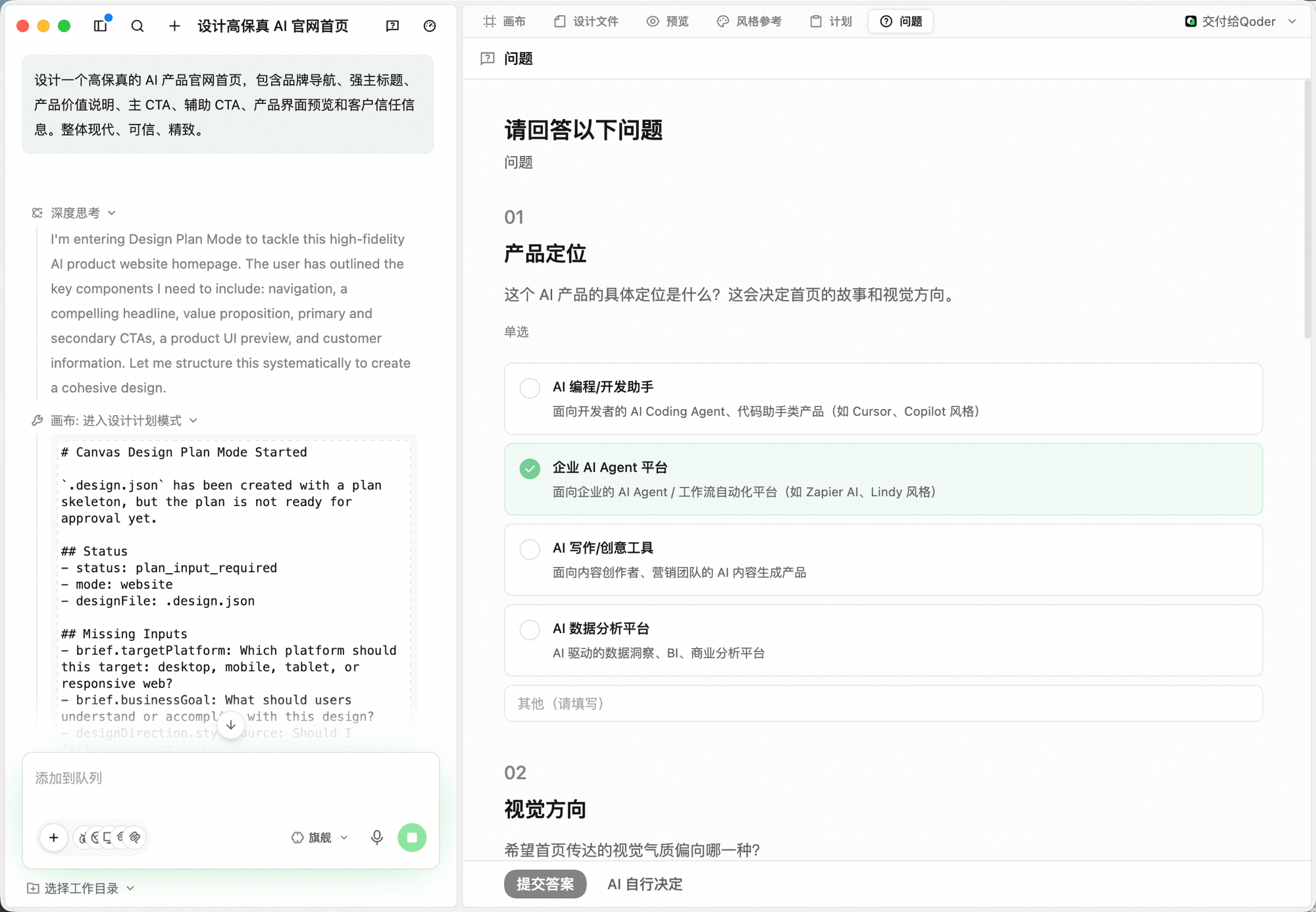This screenshot has height=912, width=1316.
Task: Select AI 编程/开发助手 radio option
Action: [x=530, y=388]
